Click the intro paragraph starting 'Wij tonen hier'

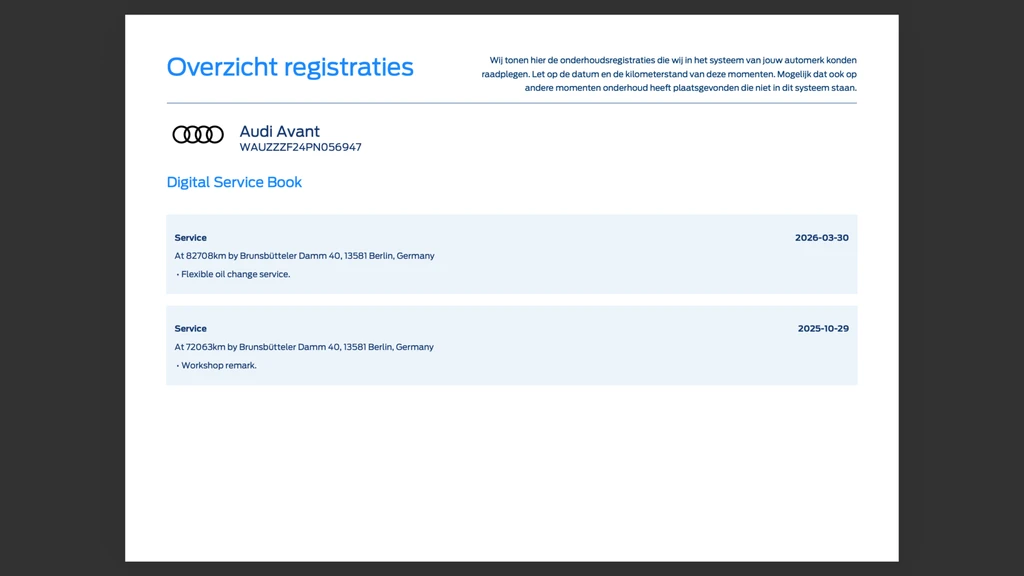(669, 74)
